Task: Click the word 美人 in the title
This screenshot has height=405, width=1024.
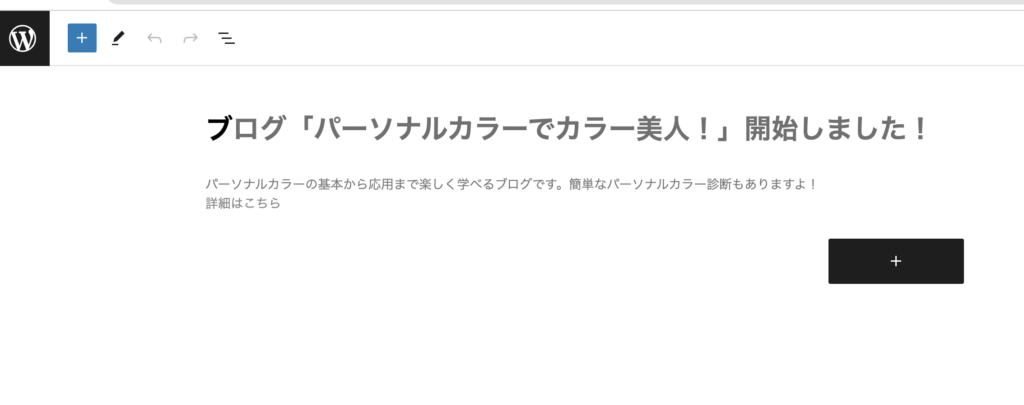Action: coord(662,129)
